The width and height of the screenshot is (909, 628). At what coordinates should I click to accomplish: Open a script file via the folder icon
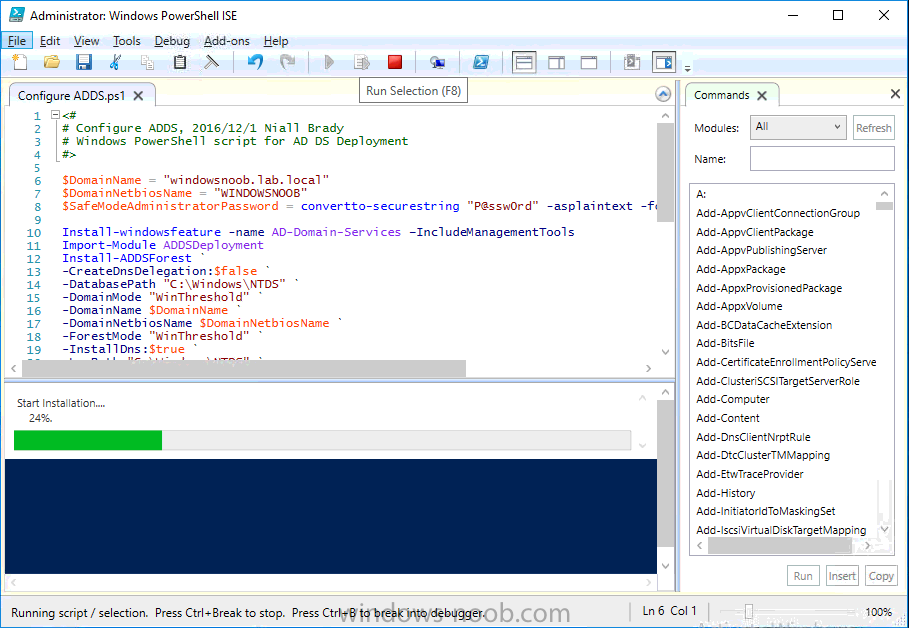pyautogui.click(x=52, y=62)
